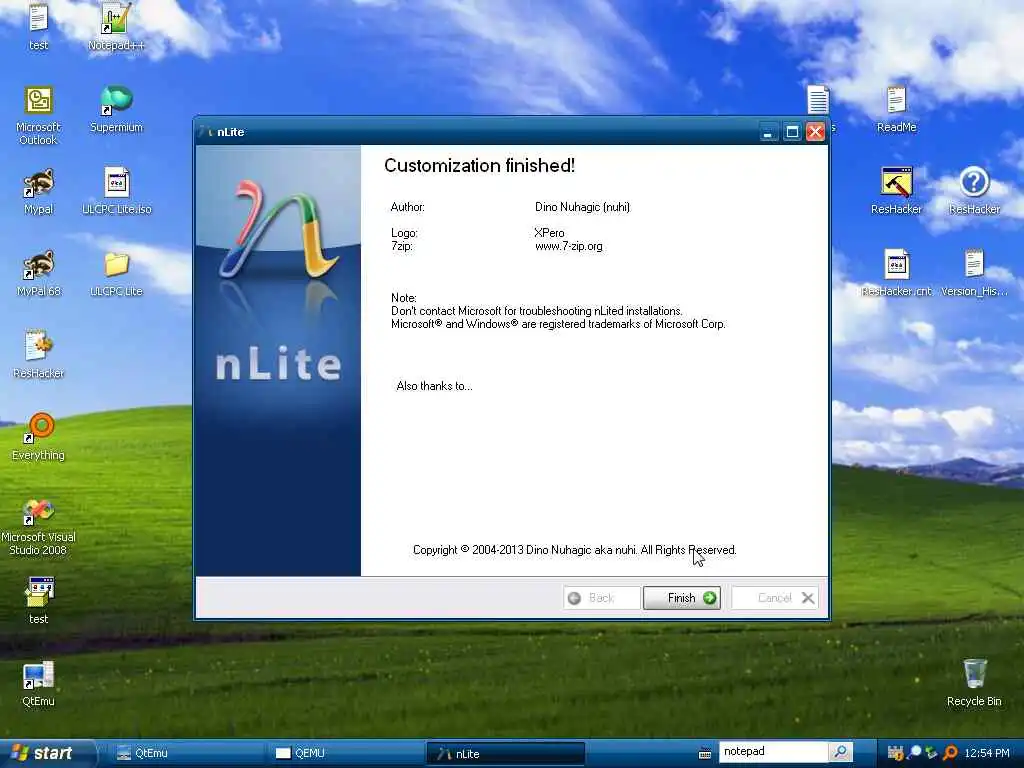Click the nLite taskbar button
The height and width of the screenshot is (768, 1024).
(x=505, y=754)
